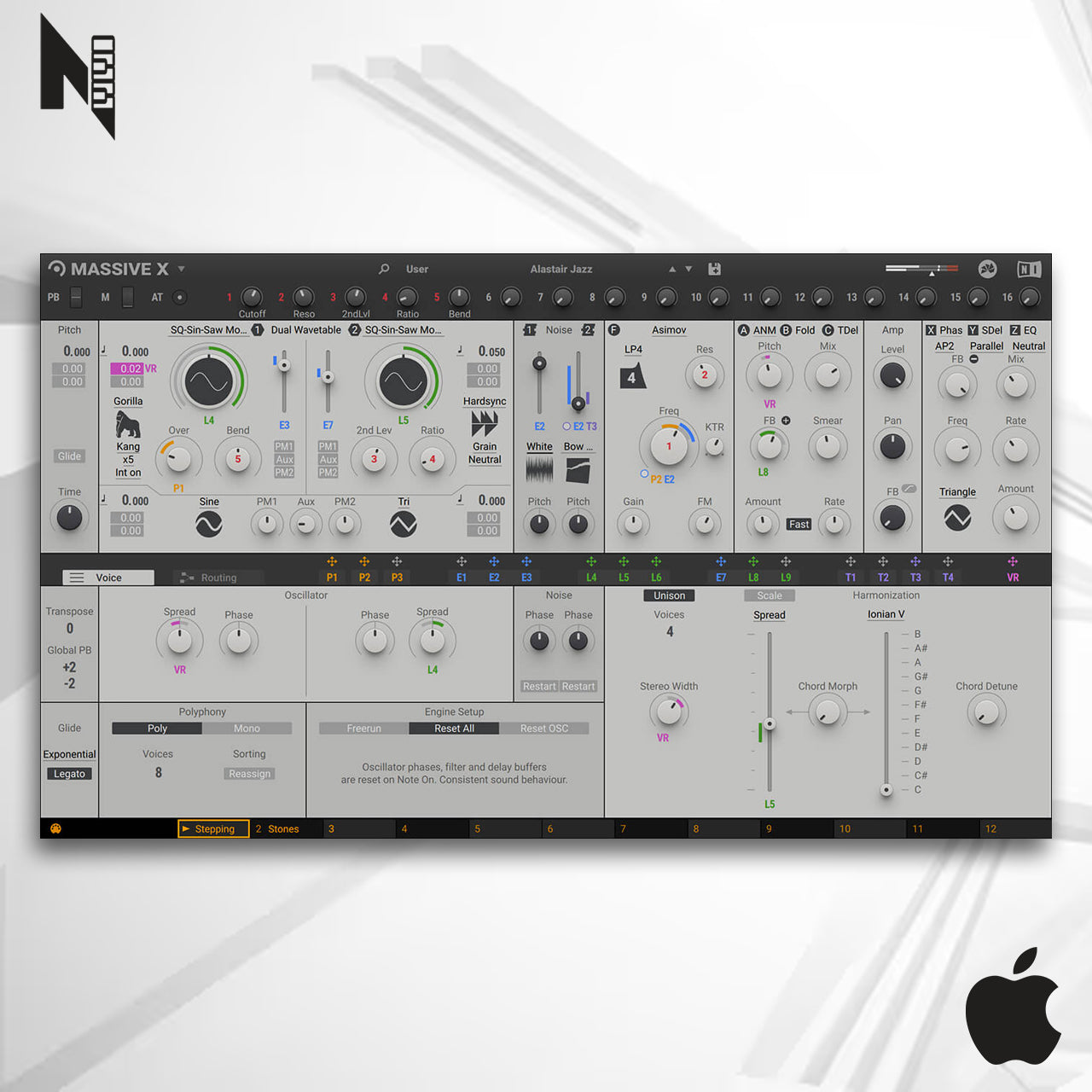The height and width of the screenshot is (1092, 1092).
Task: Open the Asimov filter type selector
Action: [x=669, y=330]
